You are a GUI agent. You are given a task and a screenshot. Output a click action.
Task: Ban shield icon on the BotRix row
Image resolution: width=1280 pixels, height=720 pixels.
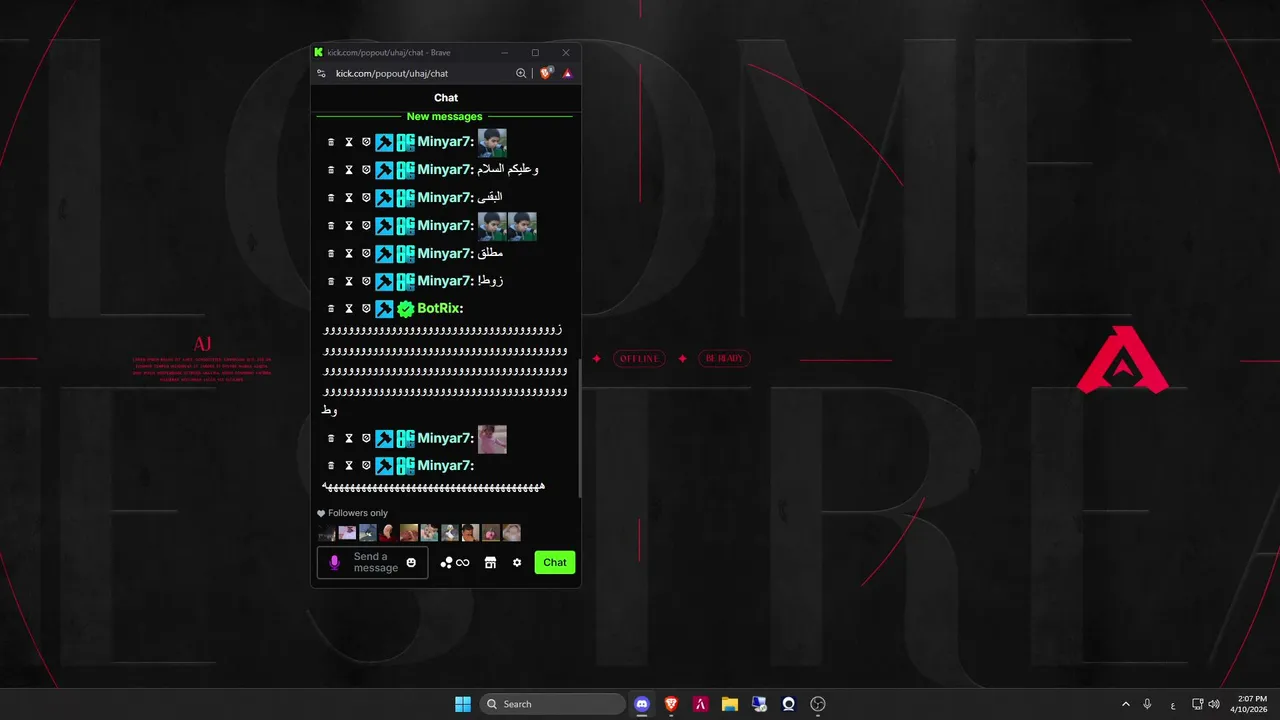(366, 309)
